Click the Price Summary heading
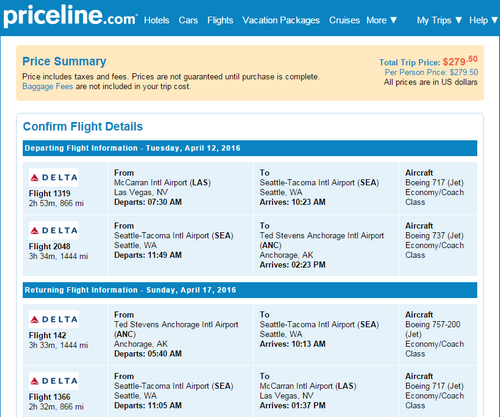Image resolution: width=500 pixels, height=417 pixels. click(64, 61)
